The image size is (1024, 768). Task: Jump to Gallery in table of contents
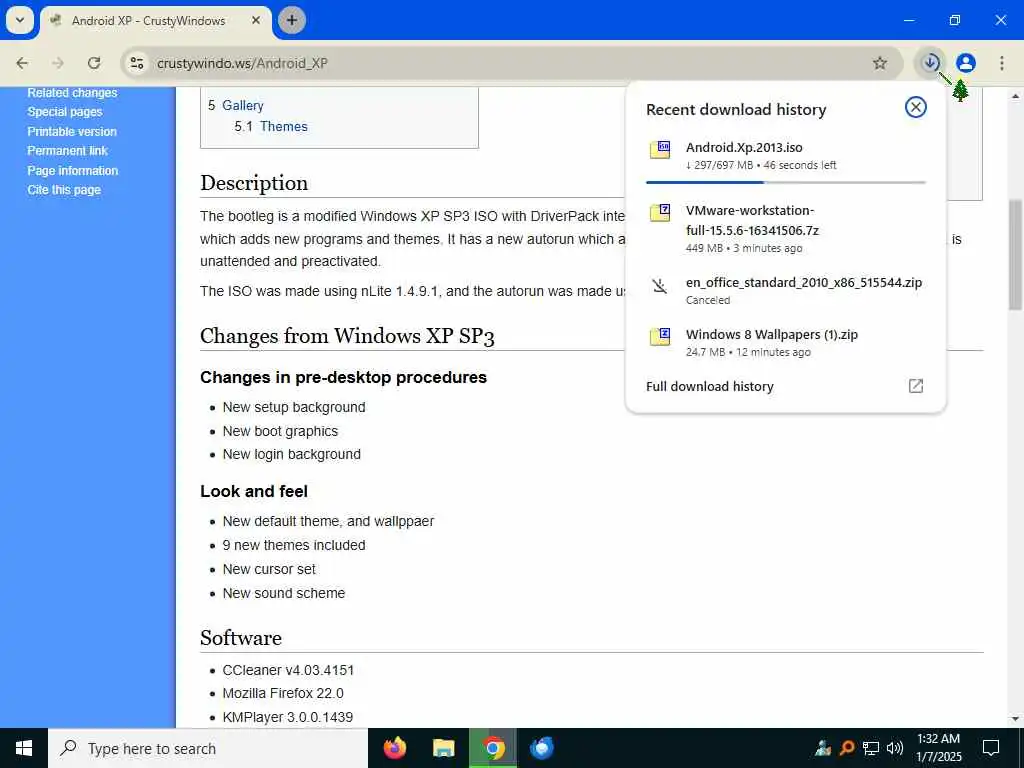[242, 106]
